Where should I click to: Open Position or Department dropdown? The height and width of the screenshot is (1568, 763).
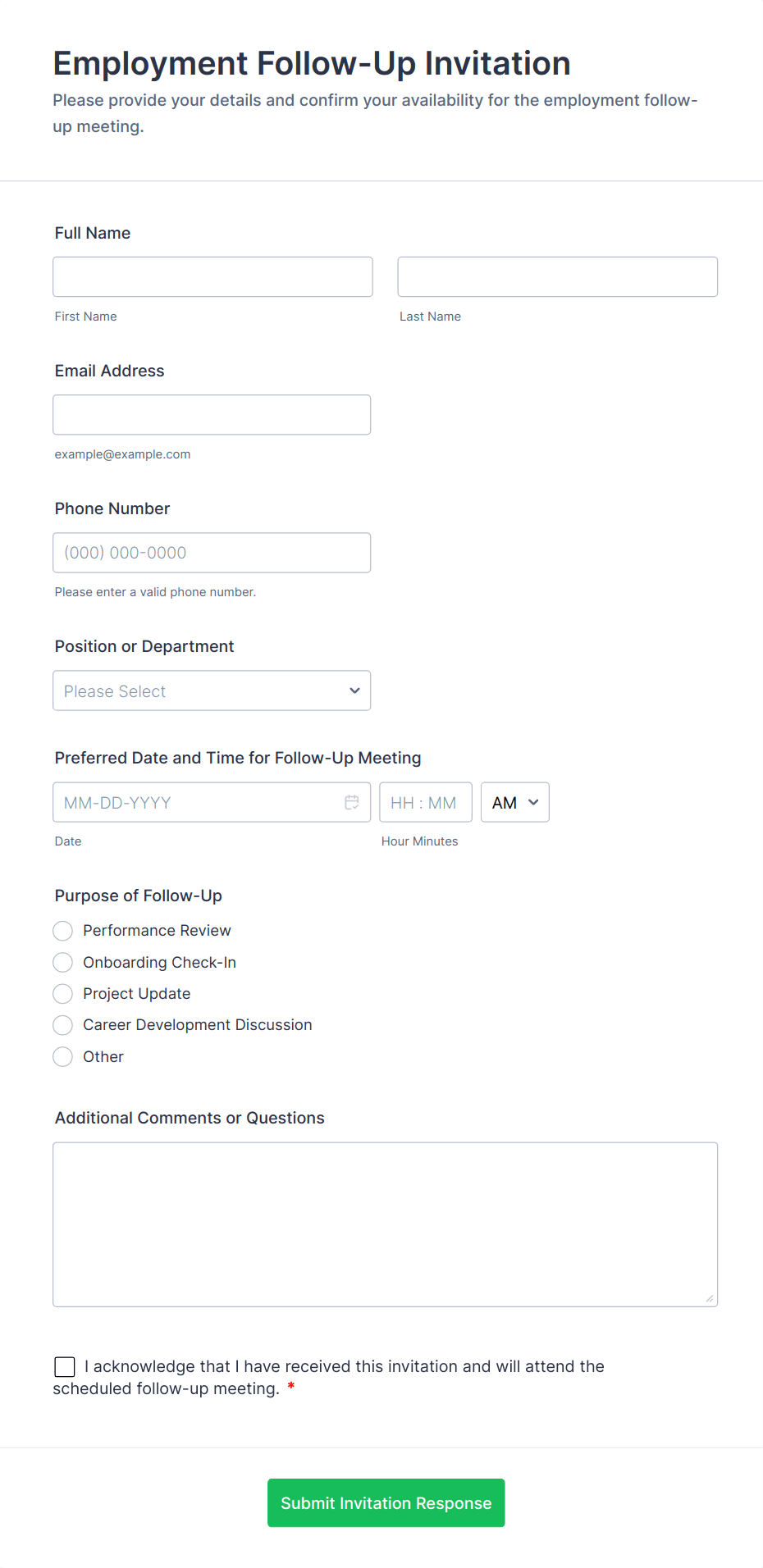[212, 691]
